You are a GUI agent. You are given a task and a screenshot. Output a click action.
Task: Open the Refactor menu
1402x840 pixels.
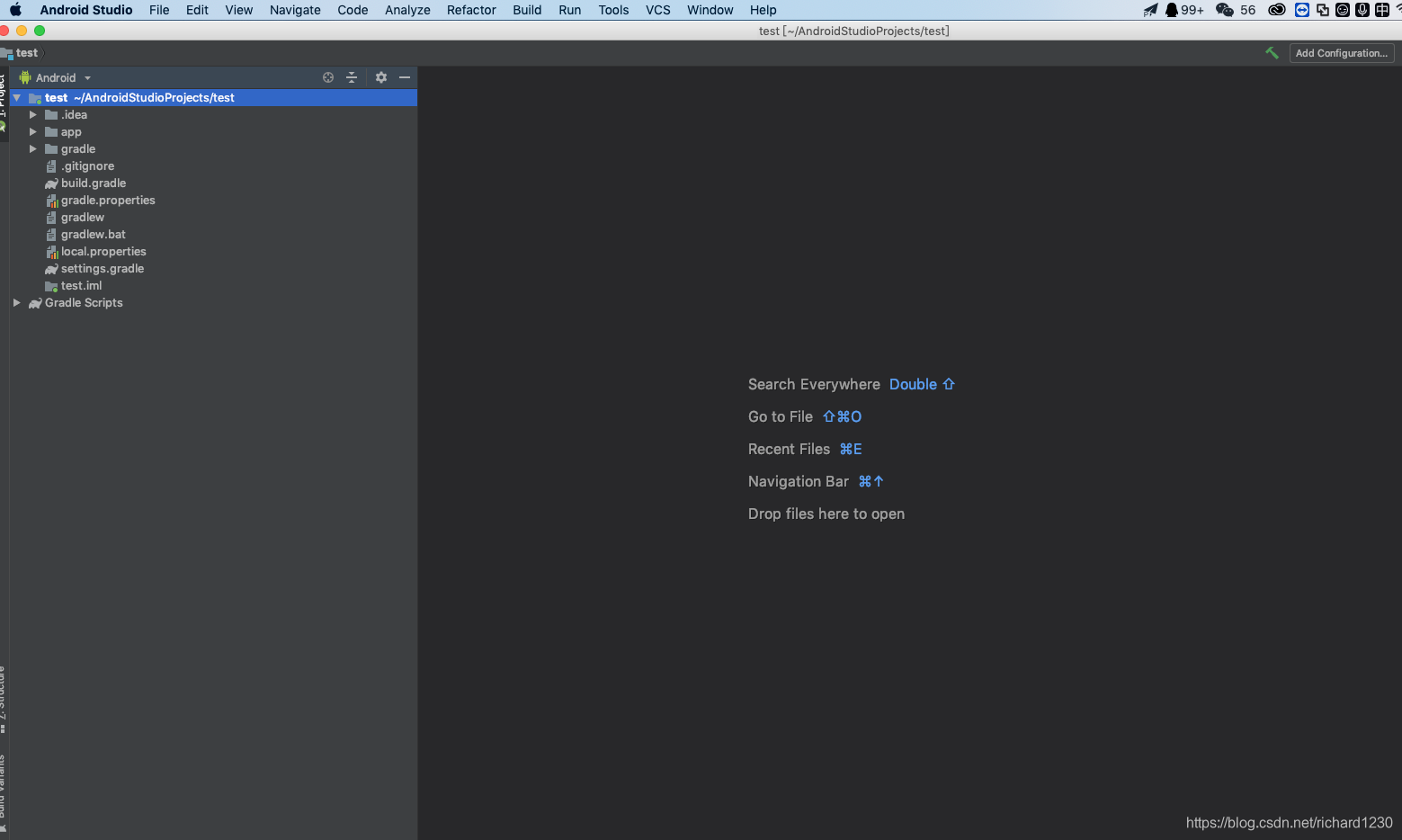pos(471,10)
